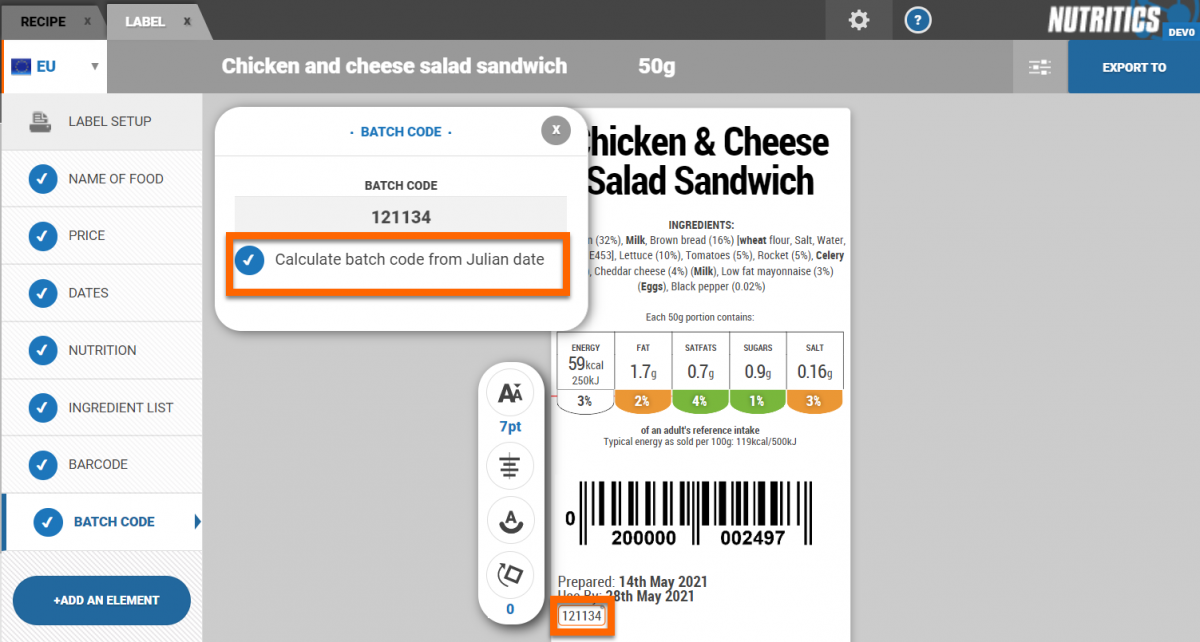The height and width of the screenshot is (642, 1200).
Task: Toggle the Barcode element checkmark
Action: point(42,464)
